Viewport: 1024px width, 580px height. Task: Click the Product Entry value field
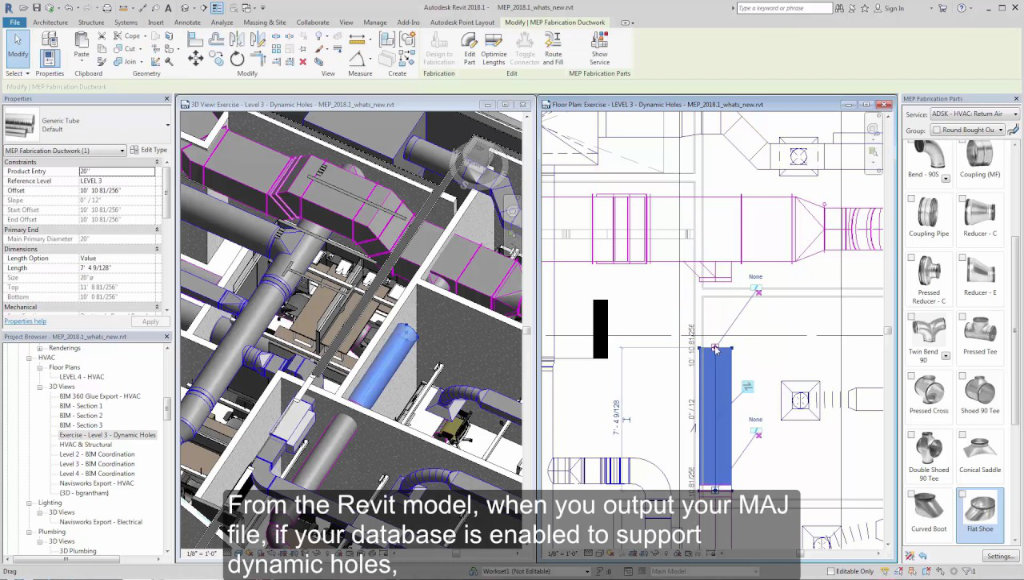coord(116,171)
